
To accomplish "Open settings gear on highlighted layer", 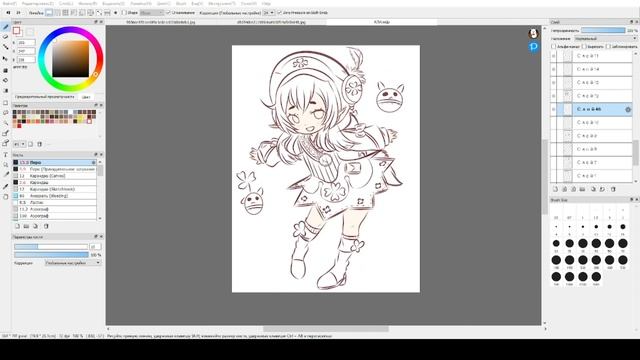I will point(628,109).
